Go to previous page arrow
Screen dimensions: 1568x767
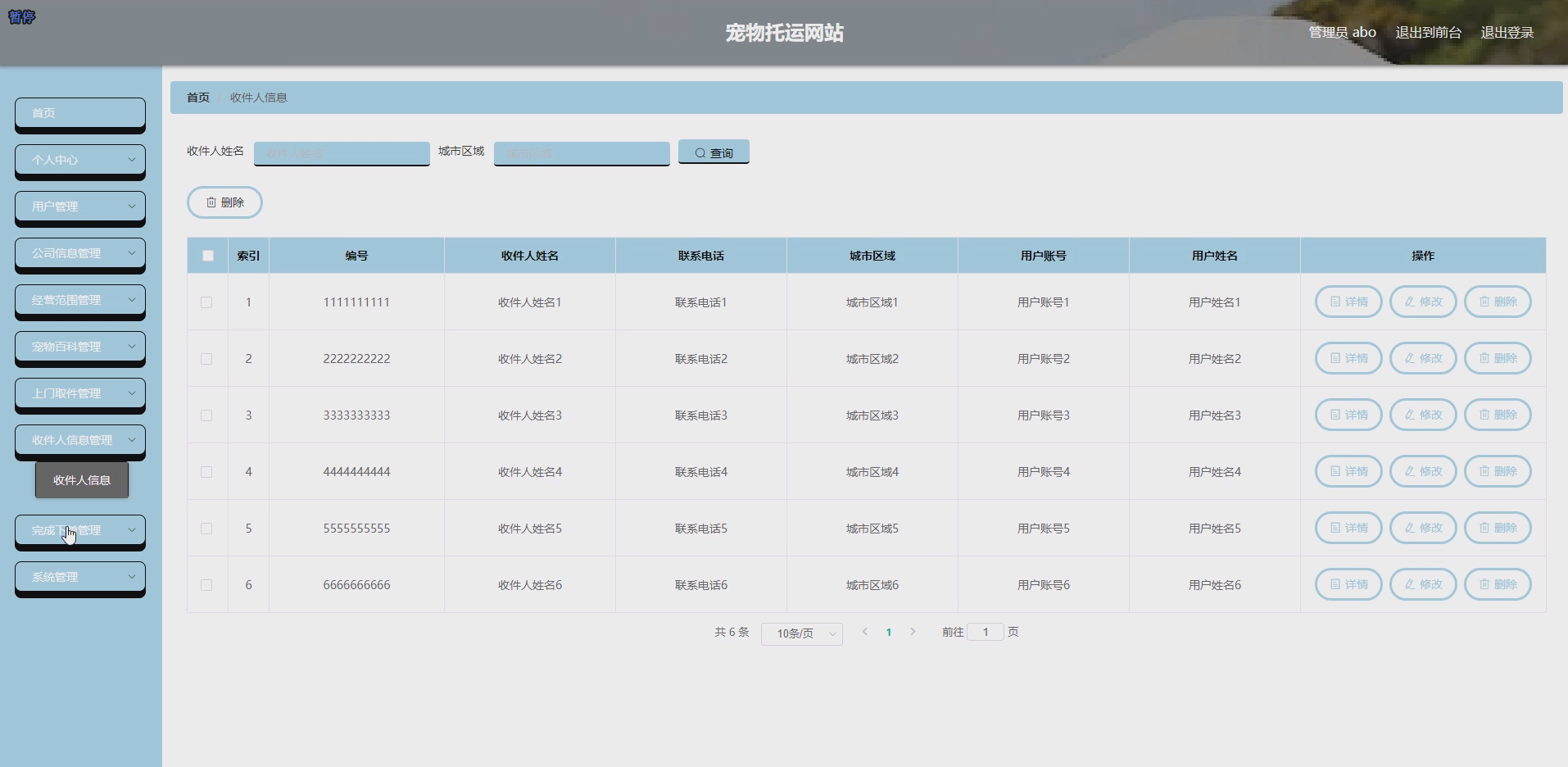864,632
